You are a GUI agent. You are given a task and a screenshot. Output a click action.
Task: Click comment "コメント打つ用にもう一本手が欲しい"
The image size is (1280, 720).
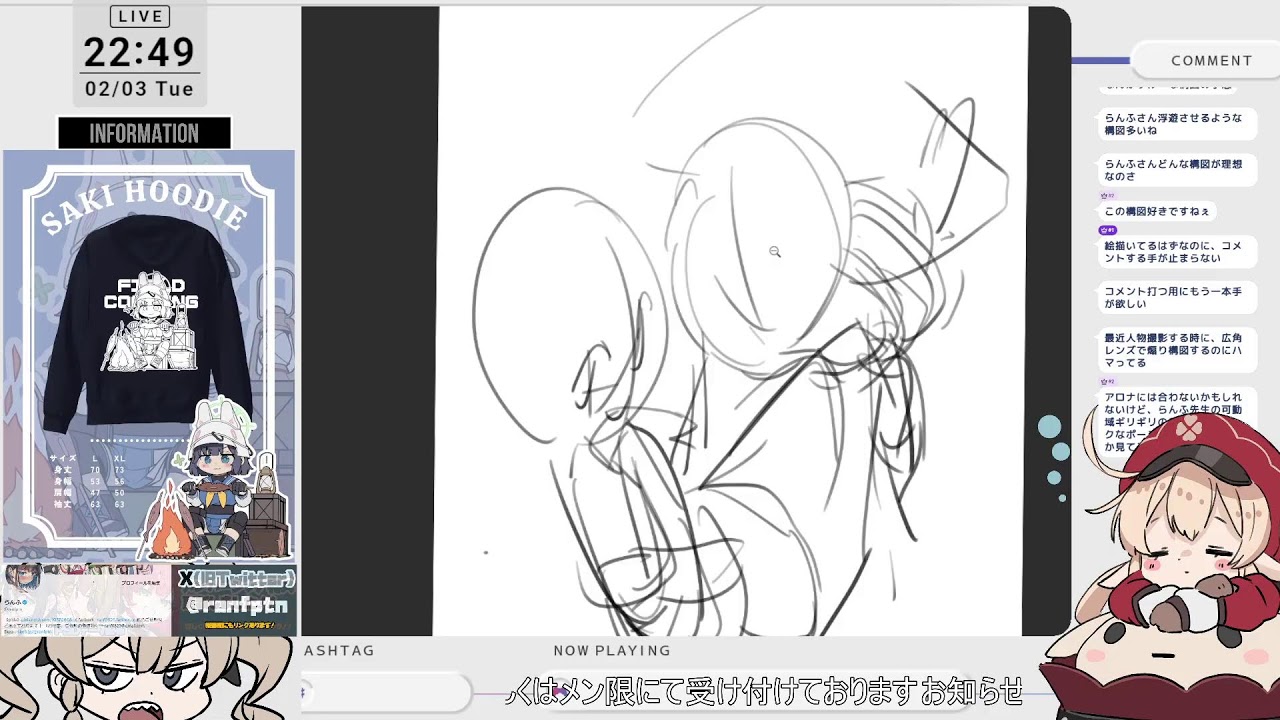(x=1177, y=297)
